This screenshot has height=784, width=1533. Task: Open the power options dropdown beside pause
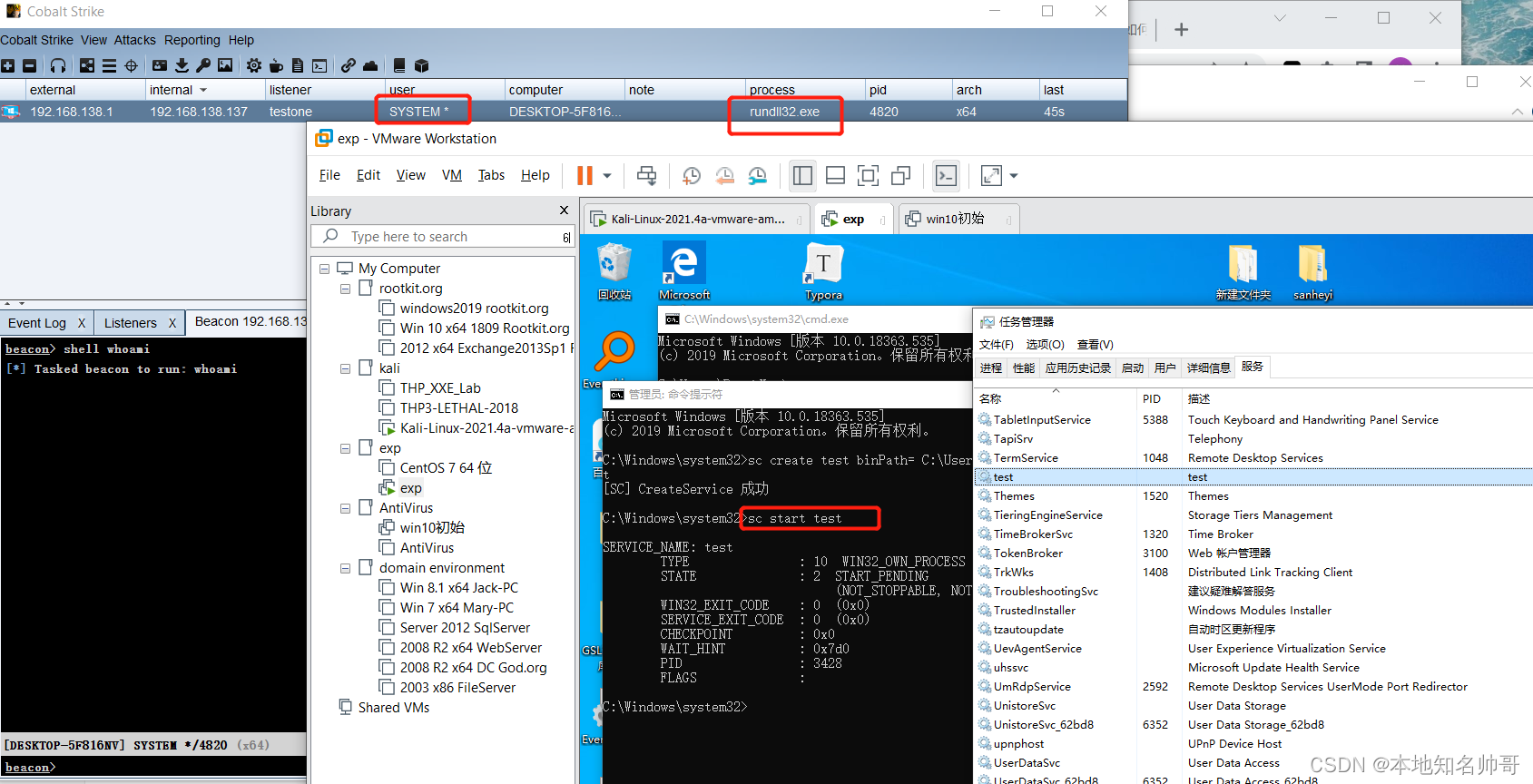point(607,176)
